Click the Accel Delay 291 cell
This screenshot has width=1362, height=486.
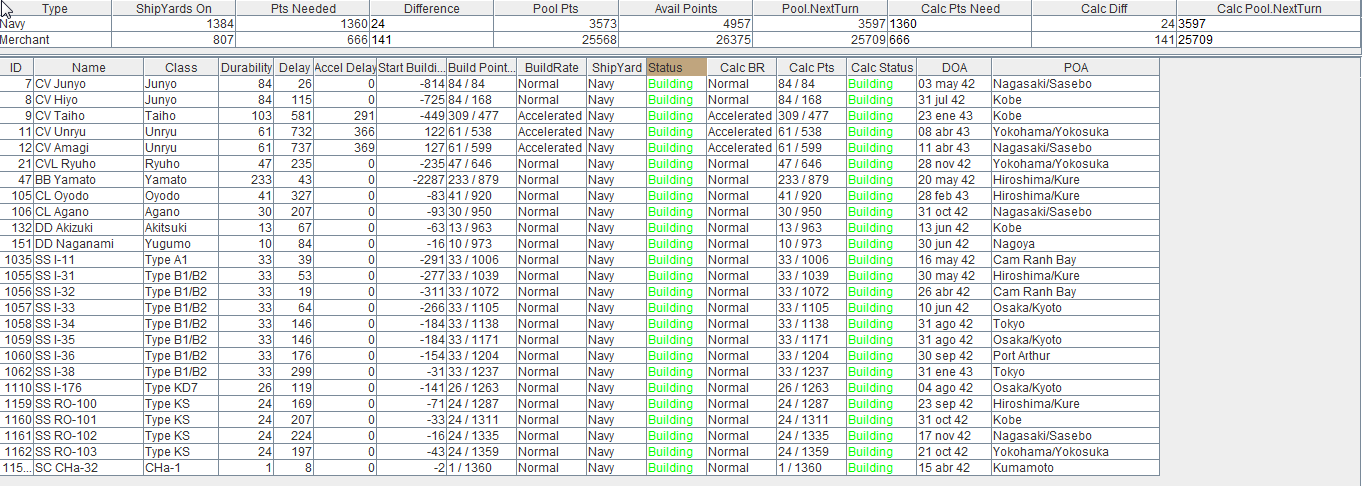point(345,116)
